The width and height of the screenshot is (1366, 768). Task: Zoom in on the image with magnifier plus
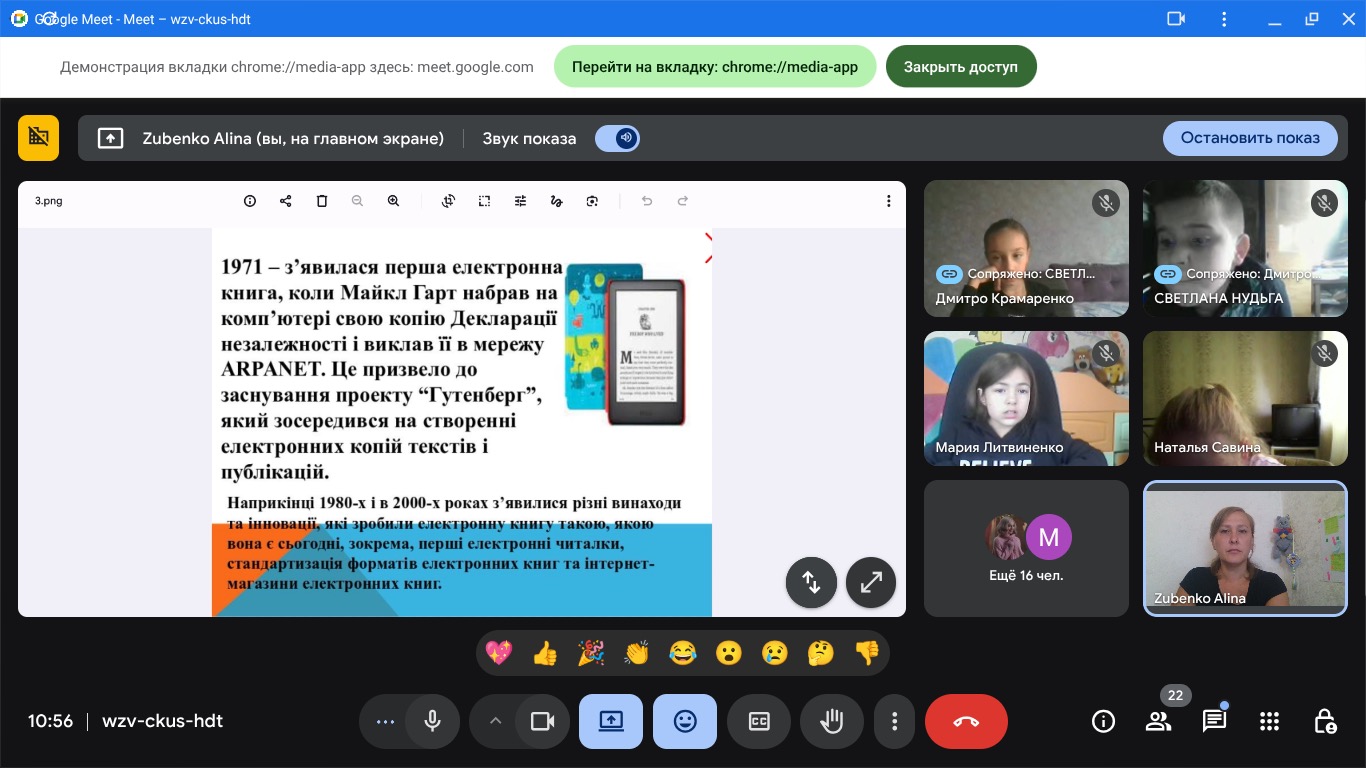click(x=394, y=201)
